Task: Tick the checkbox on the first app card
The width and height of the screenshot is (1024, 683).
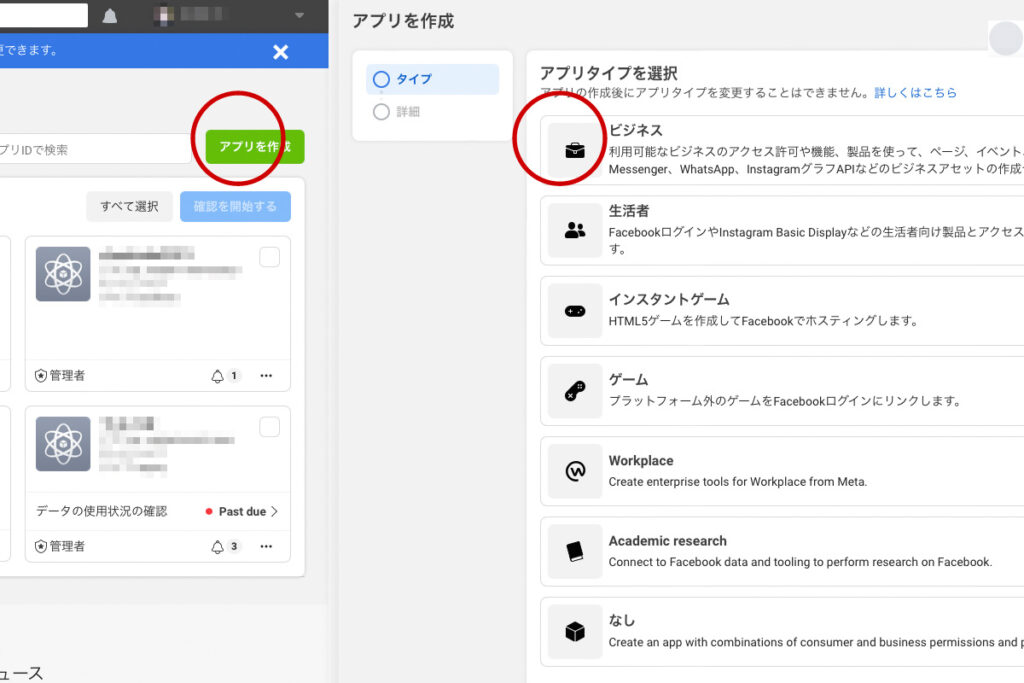Action: (270, 257)
